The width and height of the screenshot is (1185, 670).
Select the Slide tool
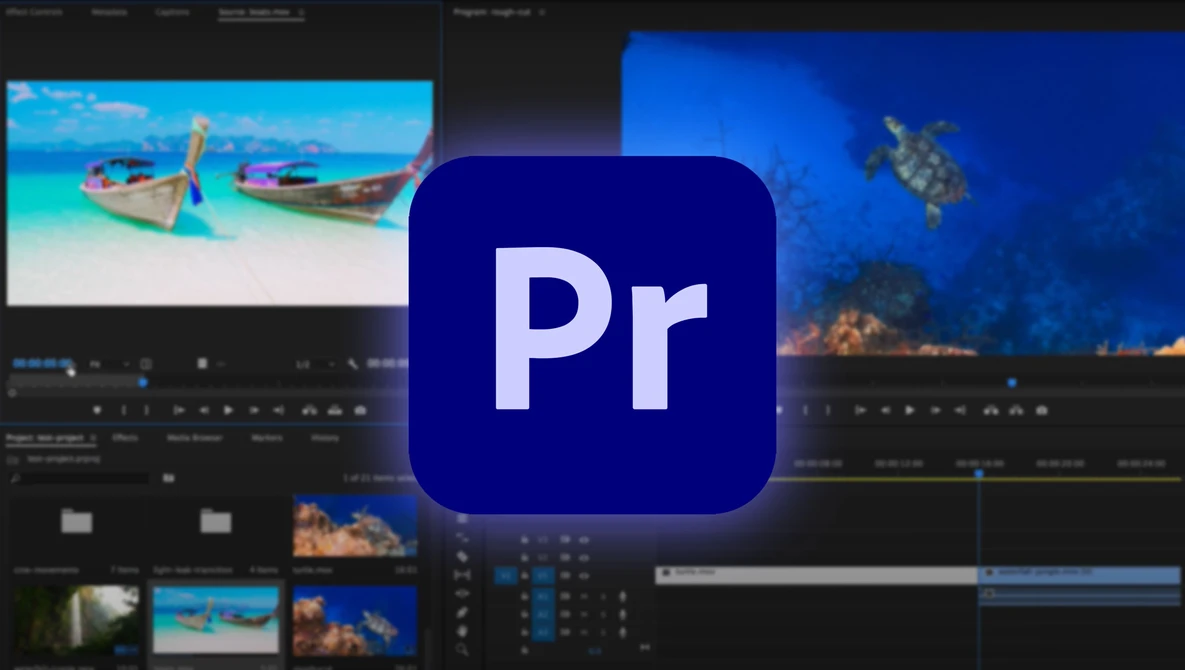coord(463,594)
